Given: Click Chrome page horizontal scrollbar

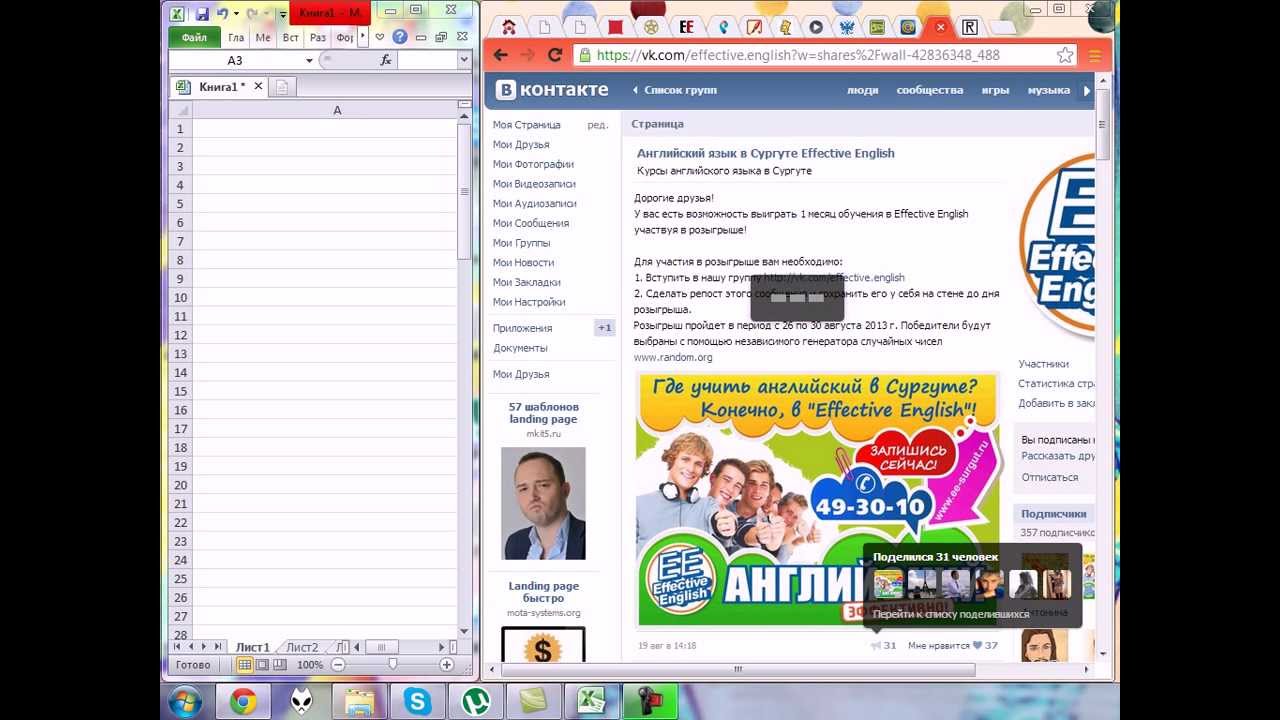Looking at the screenshot, I should point(738,669).
